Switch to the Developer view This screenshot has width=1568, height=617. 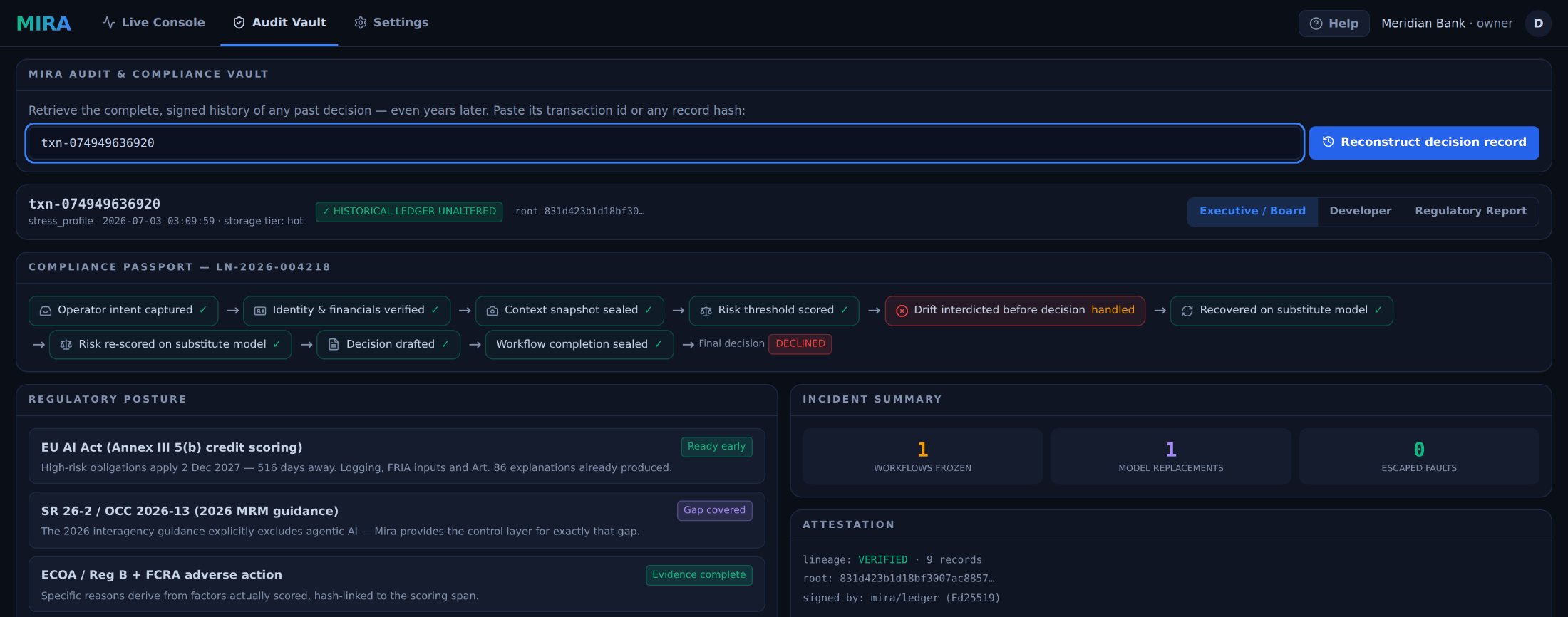click(x=1360, y=212)
